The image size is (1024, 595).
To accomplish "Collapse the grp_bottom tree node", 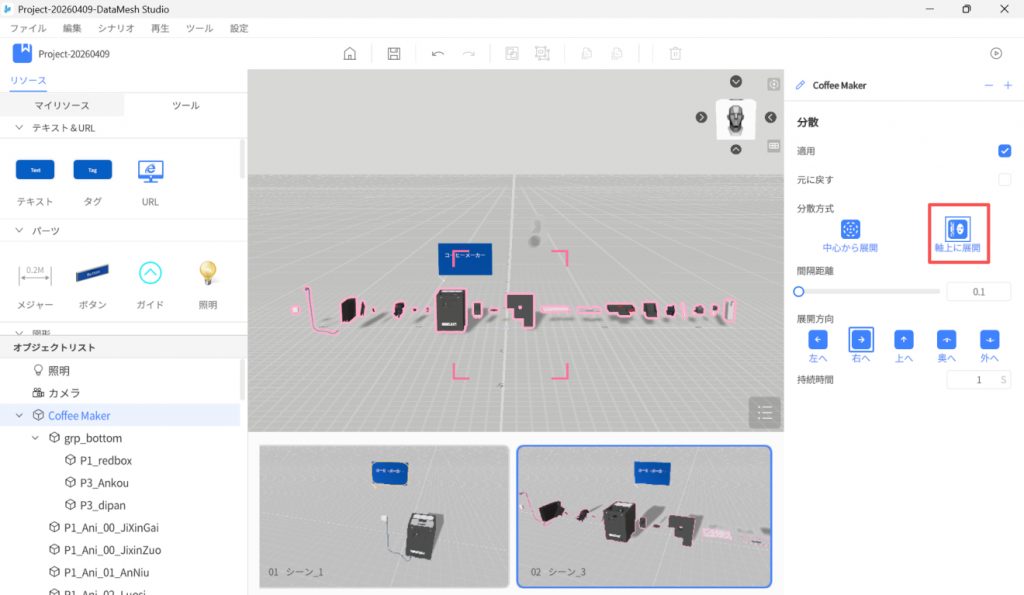I will coord(36,438).
